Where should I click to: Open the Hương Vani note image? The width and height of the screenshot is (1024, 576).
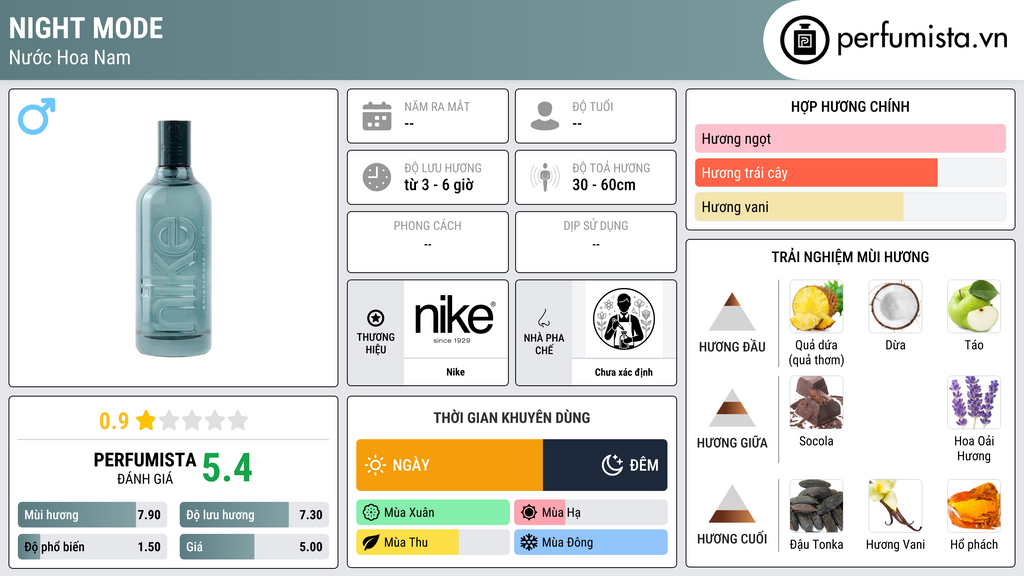pos(895,506)
